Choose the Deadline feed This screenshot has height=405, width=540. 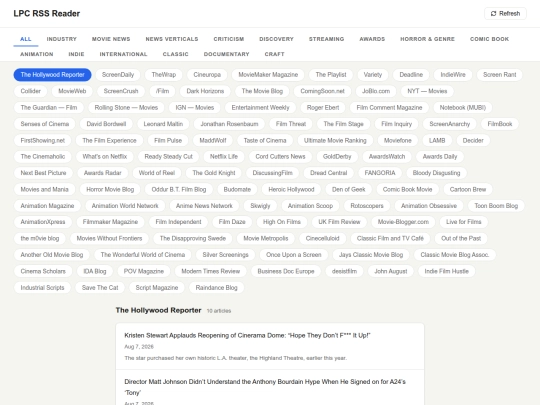click(411, 75)
